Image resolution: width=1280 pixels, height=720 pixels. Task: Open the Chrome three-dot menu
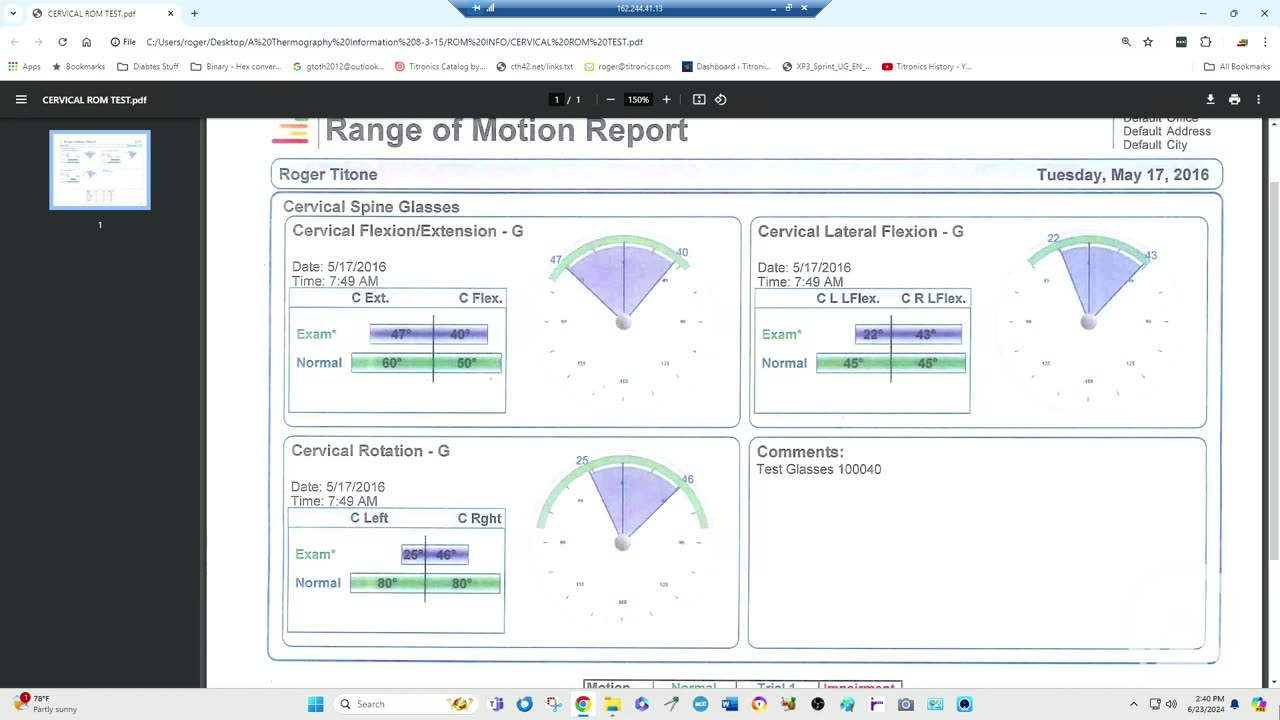pos(1265,42)
